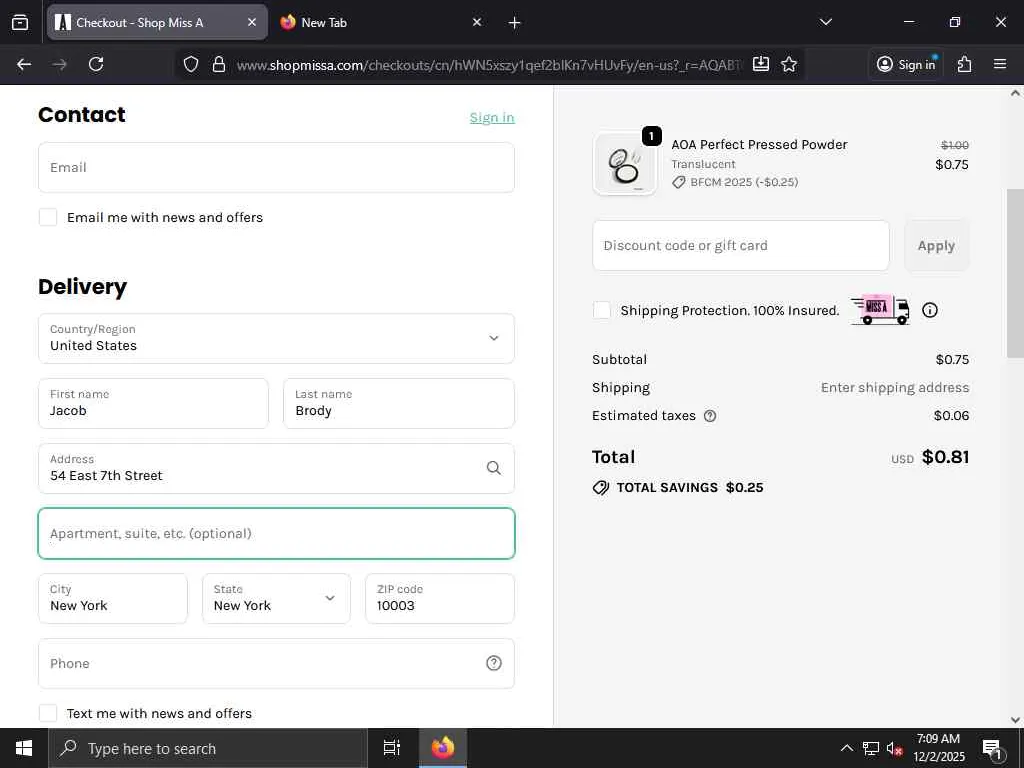Click the Total $0.81 amount

(x=945, y=457)
